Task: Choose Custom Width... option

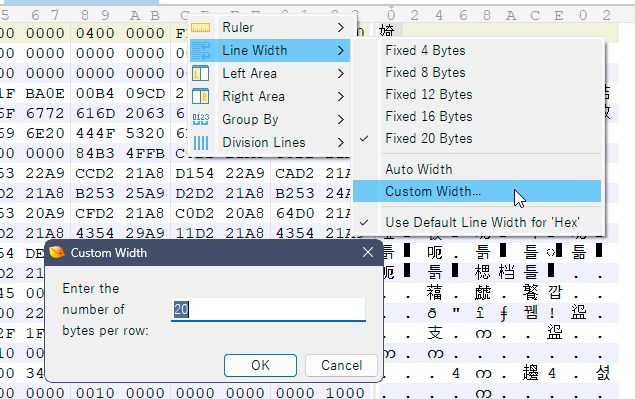Action: (x=477, y=191)
